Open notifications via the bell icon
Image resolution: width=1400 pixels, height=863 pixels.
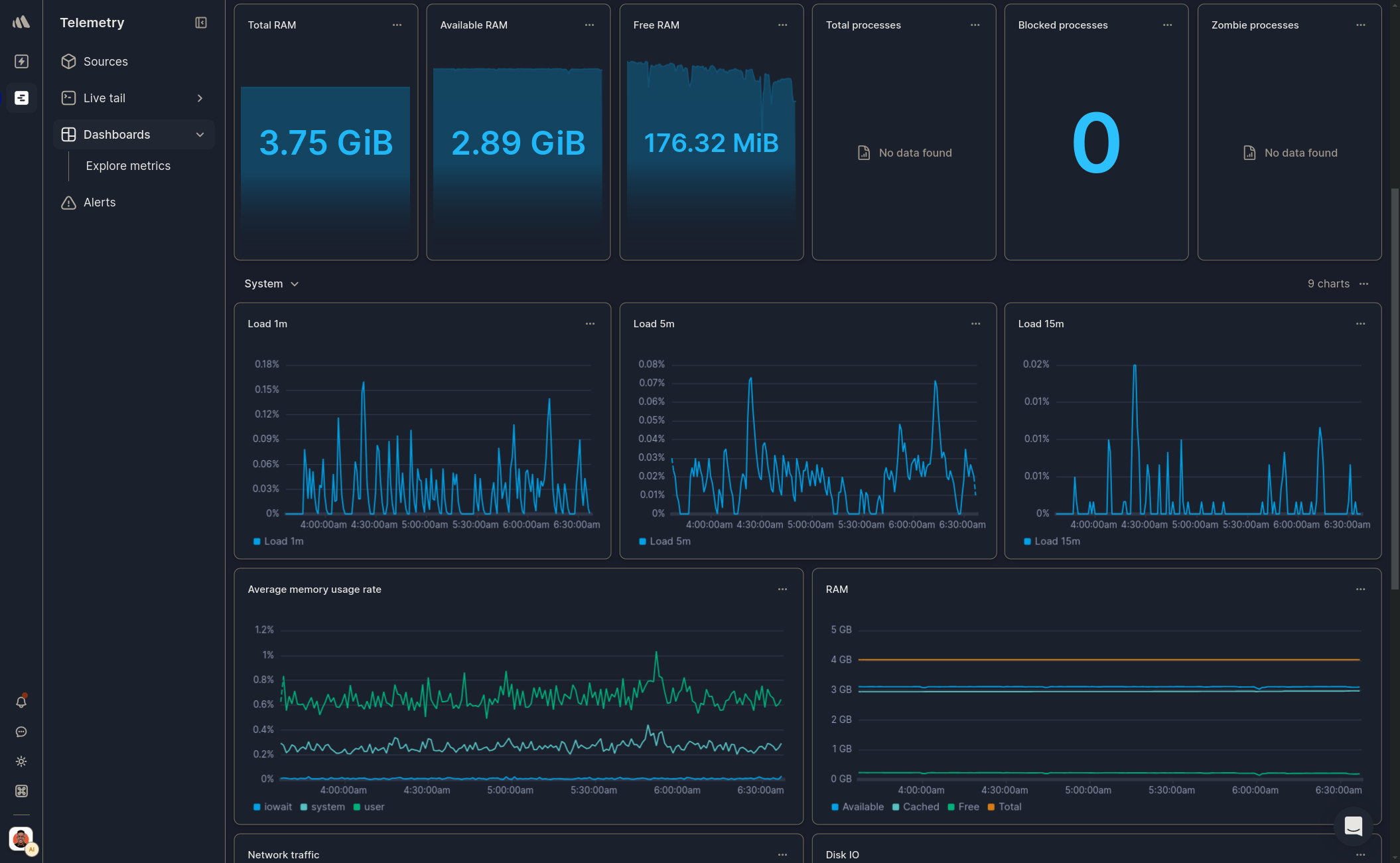21,702
